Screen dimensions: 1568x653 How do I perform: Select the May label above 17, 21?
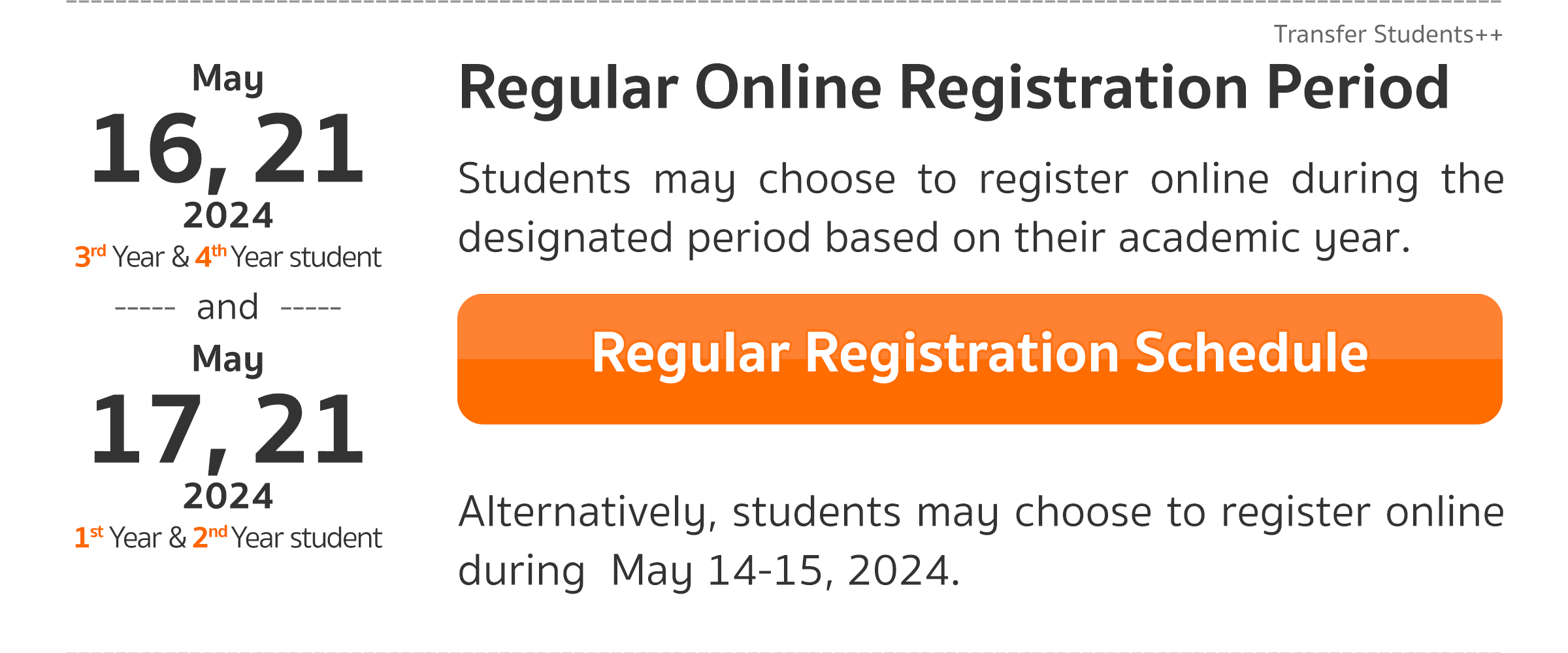pos(227,360)
